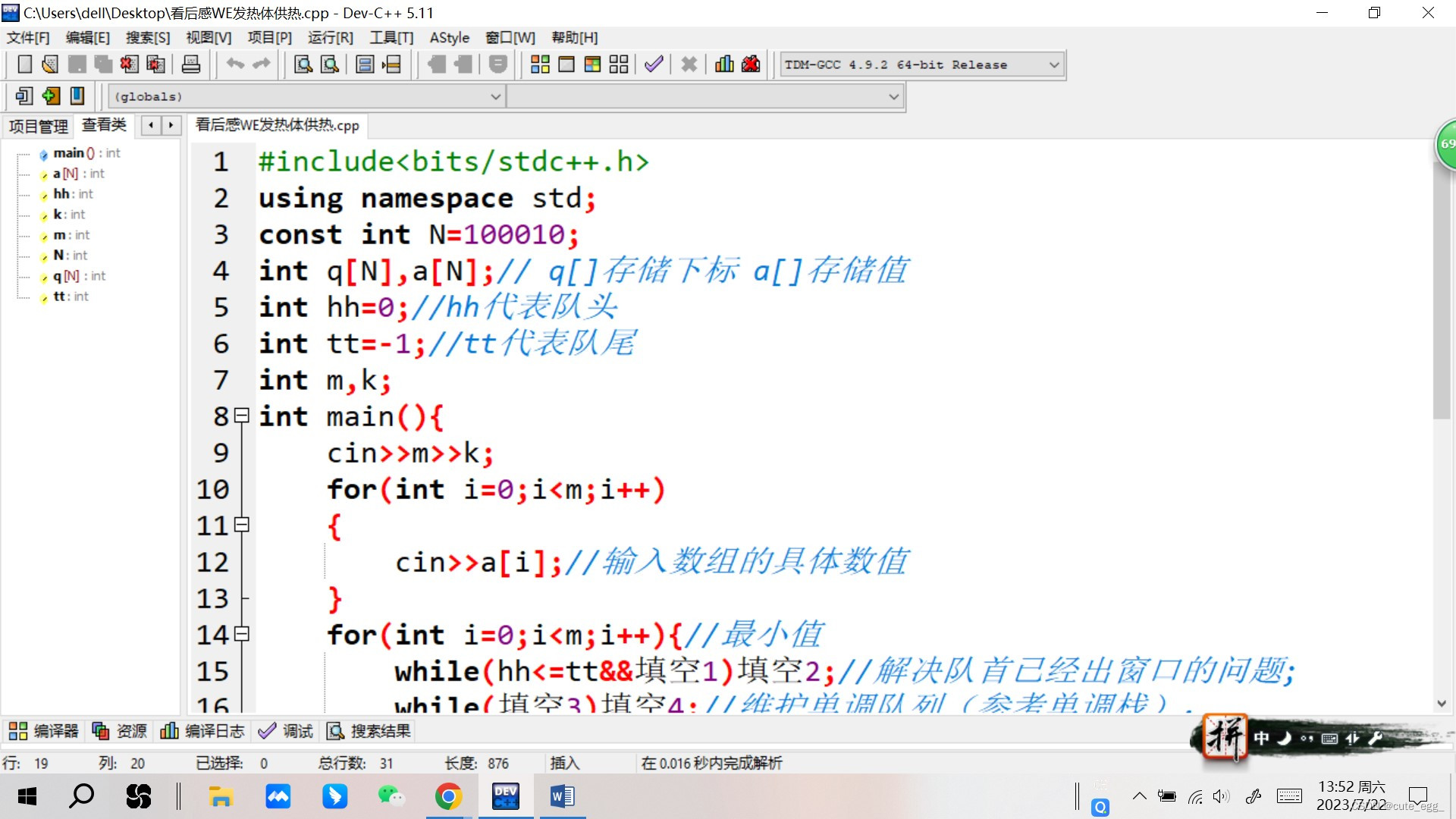Click the Print toolbar icon
The image size is (1456, 819).
[x=191, y=64]
